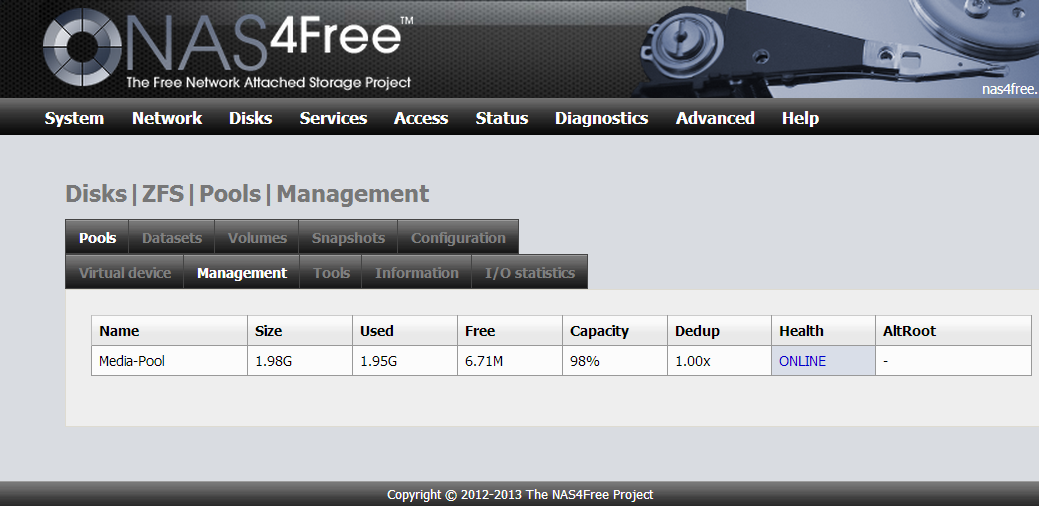Open the System menu
This screenshot has width=1039, height=506.
(74, 118)
